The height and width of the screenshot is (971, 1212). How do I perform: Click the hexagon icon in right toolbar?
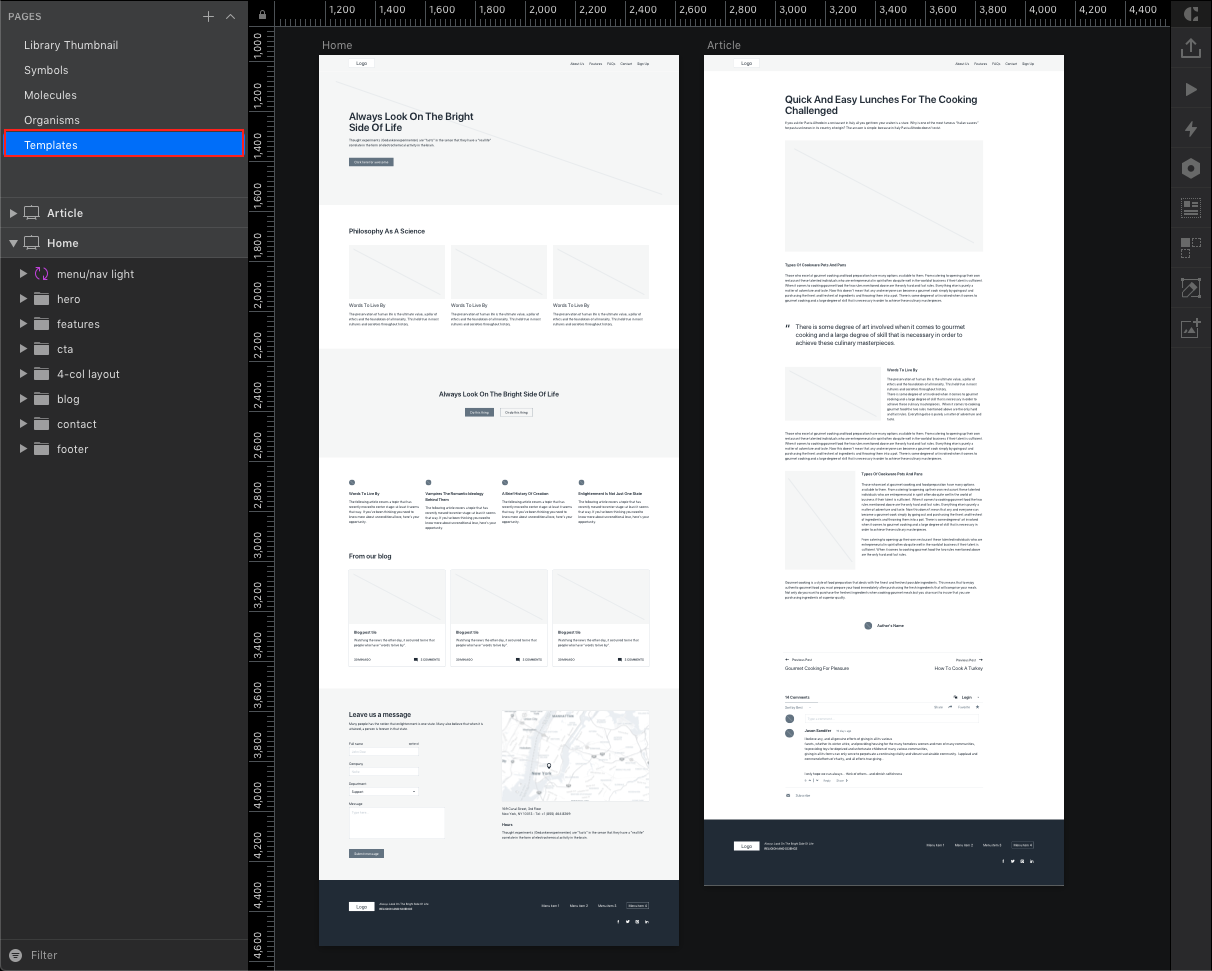tap(1191, 168)
